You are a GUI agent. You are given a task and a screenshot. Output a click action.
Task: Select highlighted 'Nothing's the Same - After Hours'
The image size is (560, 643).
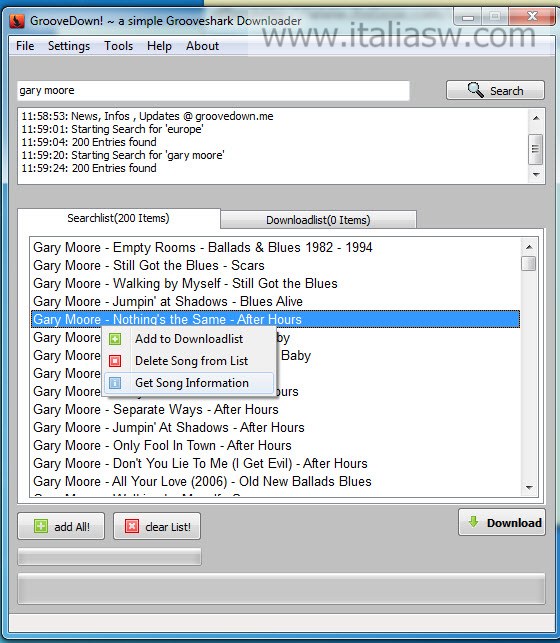click(x=275, y=319)
